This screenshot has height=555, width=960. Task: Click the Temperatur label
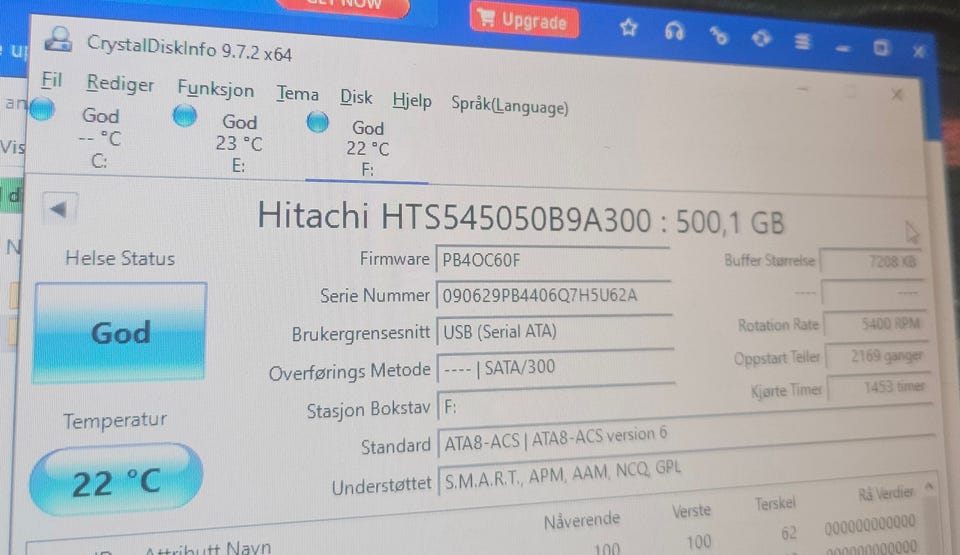[x=115, y=421]
